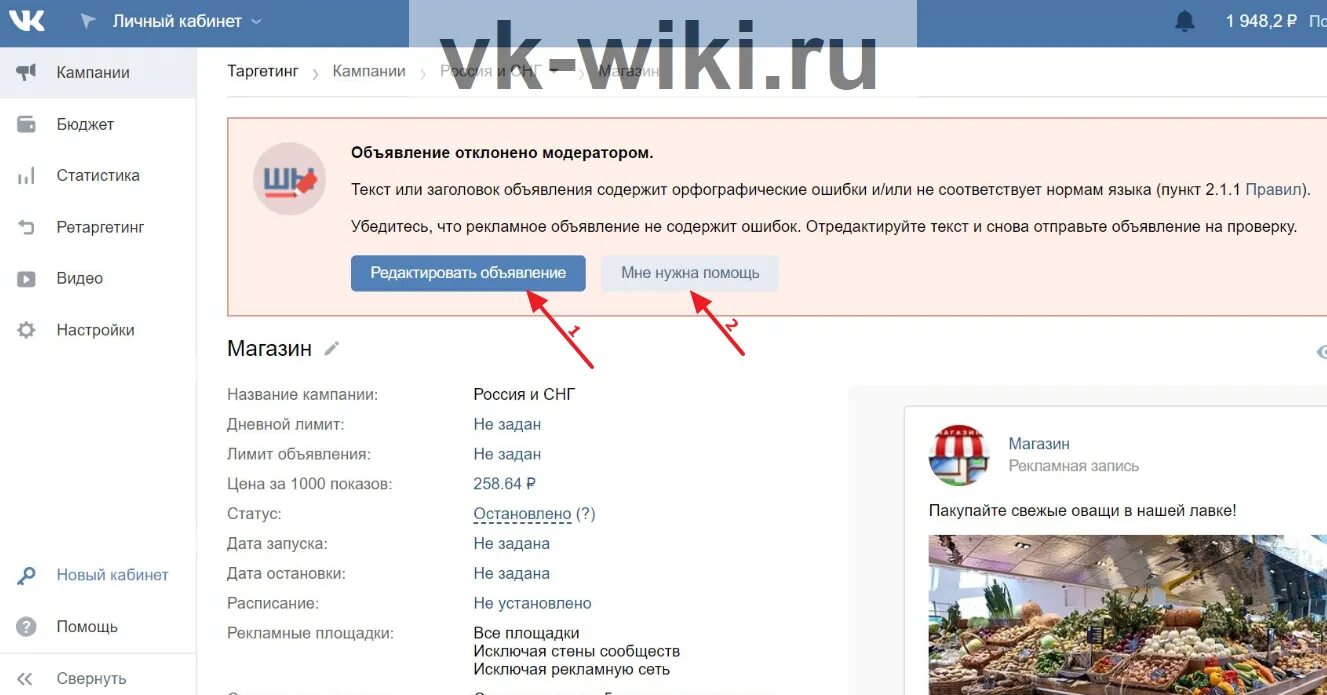Open the Правил rules link
The width and height of the screenshot is (1327, 695).
1274,189
